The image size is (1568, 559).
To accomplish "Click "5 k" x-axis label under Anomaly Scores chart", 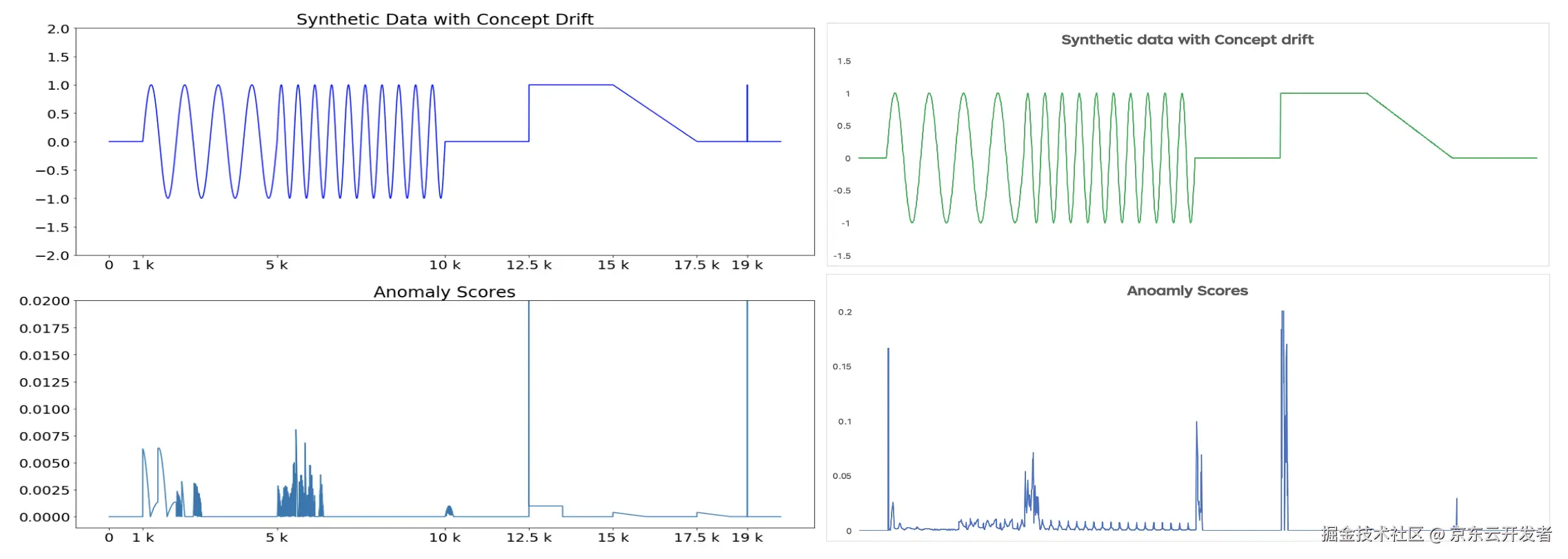I will pyautogui.click(x=277, y=538).
